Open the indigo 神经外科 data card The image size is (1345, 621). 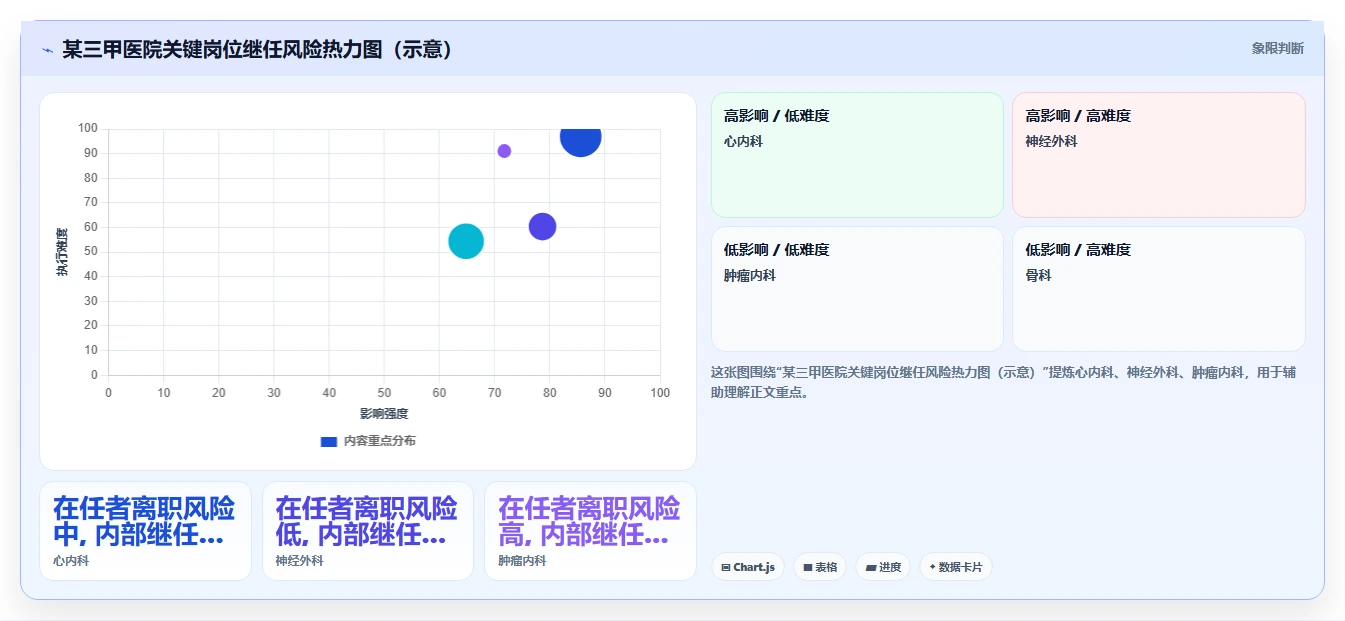[x=368, y=531]
